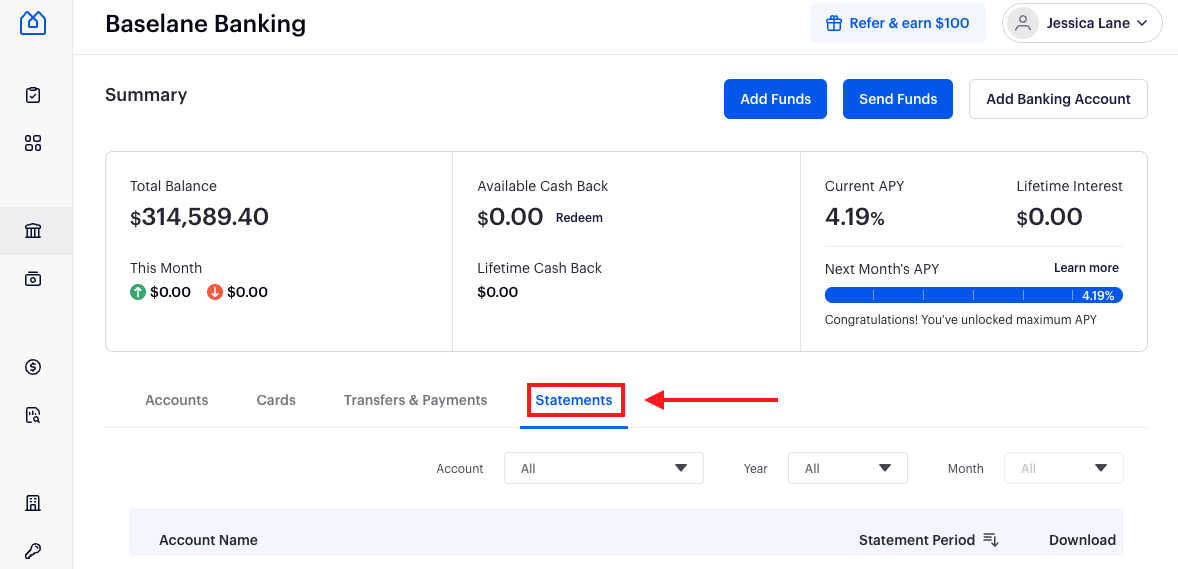This screenshot has height=569, width=1178.
Task: Click the Baselane Banking page title
Action: tap(205, 24)
